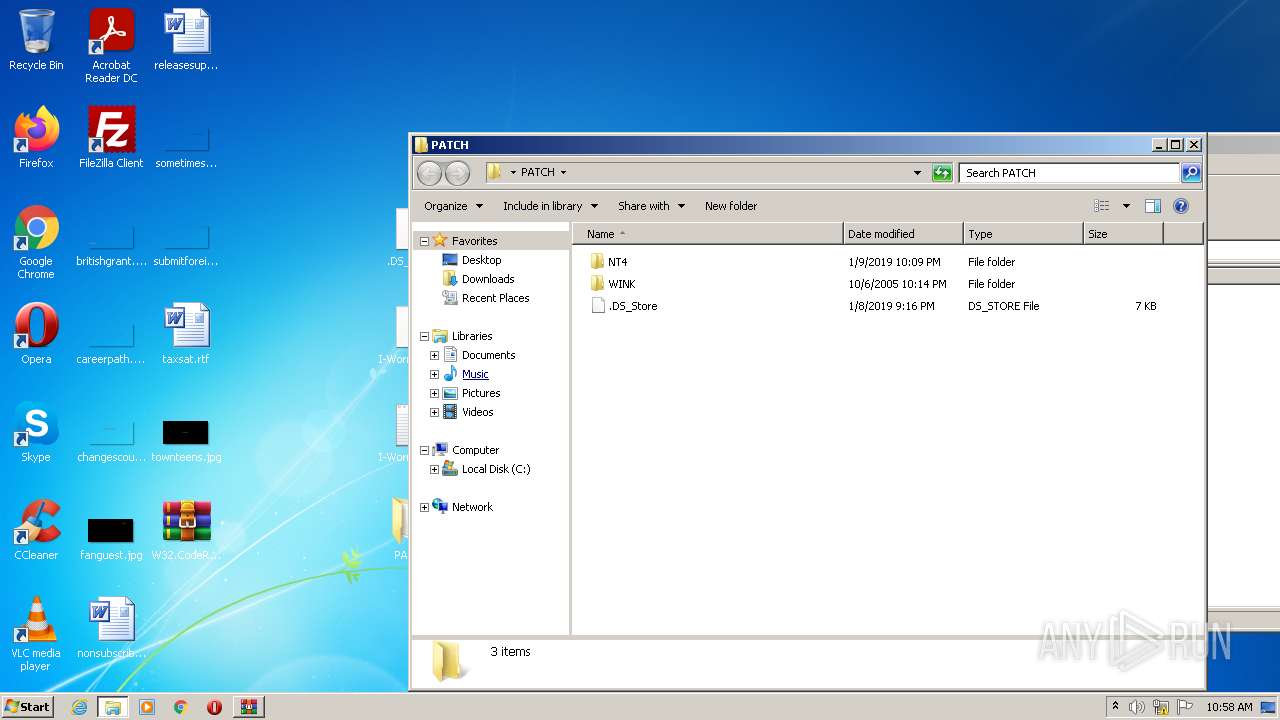Select the .DS_Store file
Viewport: 1280px width, 720px height.
632,306
